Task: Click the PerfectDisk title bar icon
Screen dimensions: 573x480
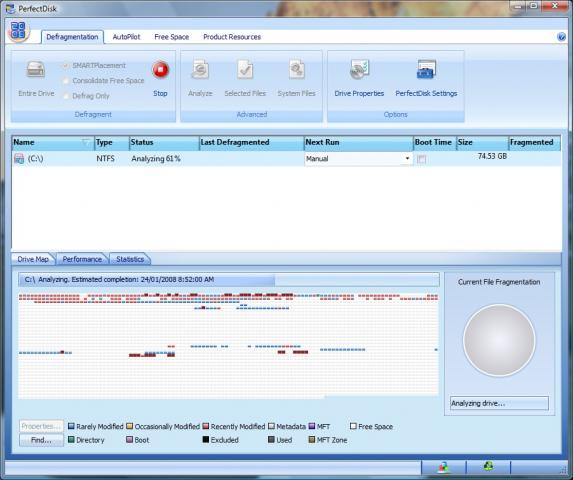Action: pyautogui.click(x=11, y=8)
